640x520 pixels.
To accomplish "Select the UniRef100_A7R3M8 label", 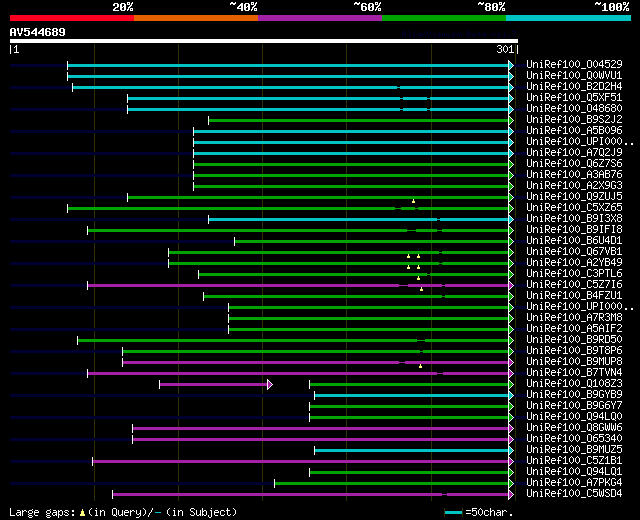I will pyautogui.click(x=574, y=318).
